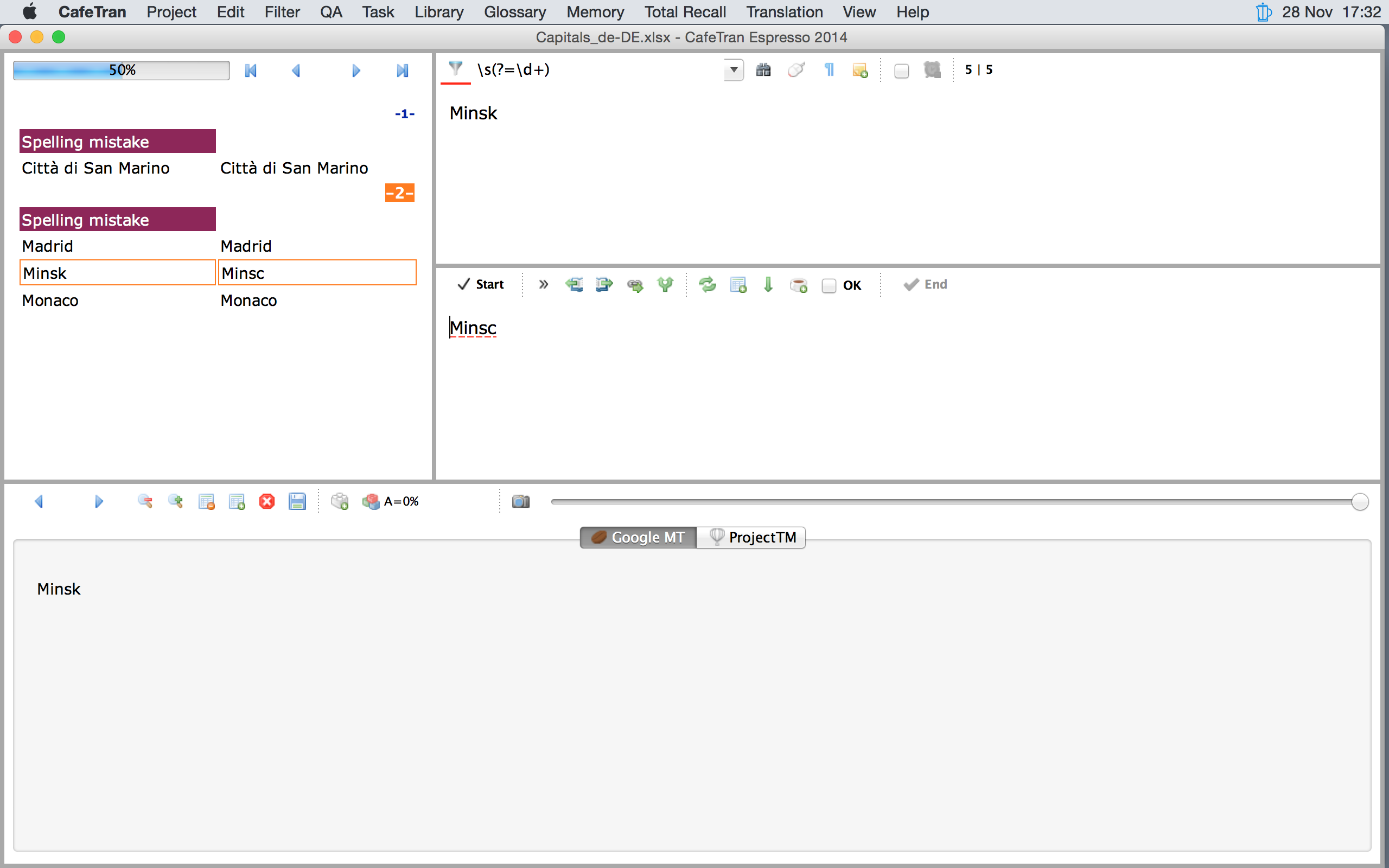1389x868 pixels.
Task: Click the Start button
Action: coord(481,285)
